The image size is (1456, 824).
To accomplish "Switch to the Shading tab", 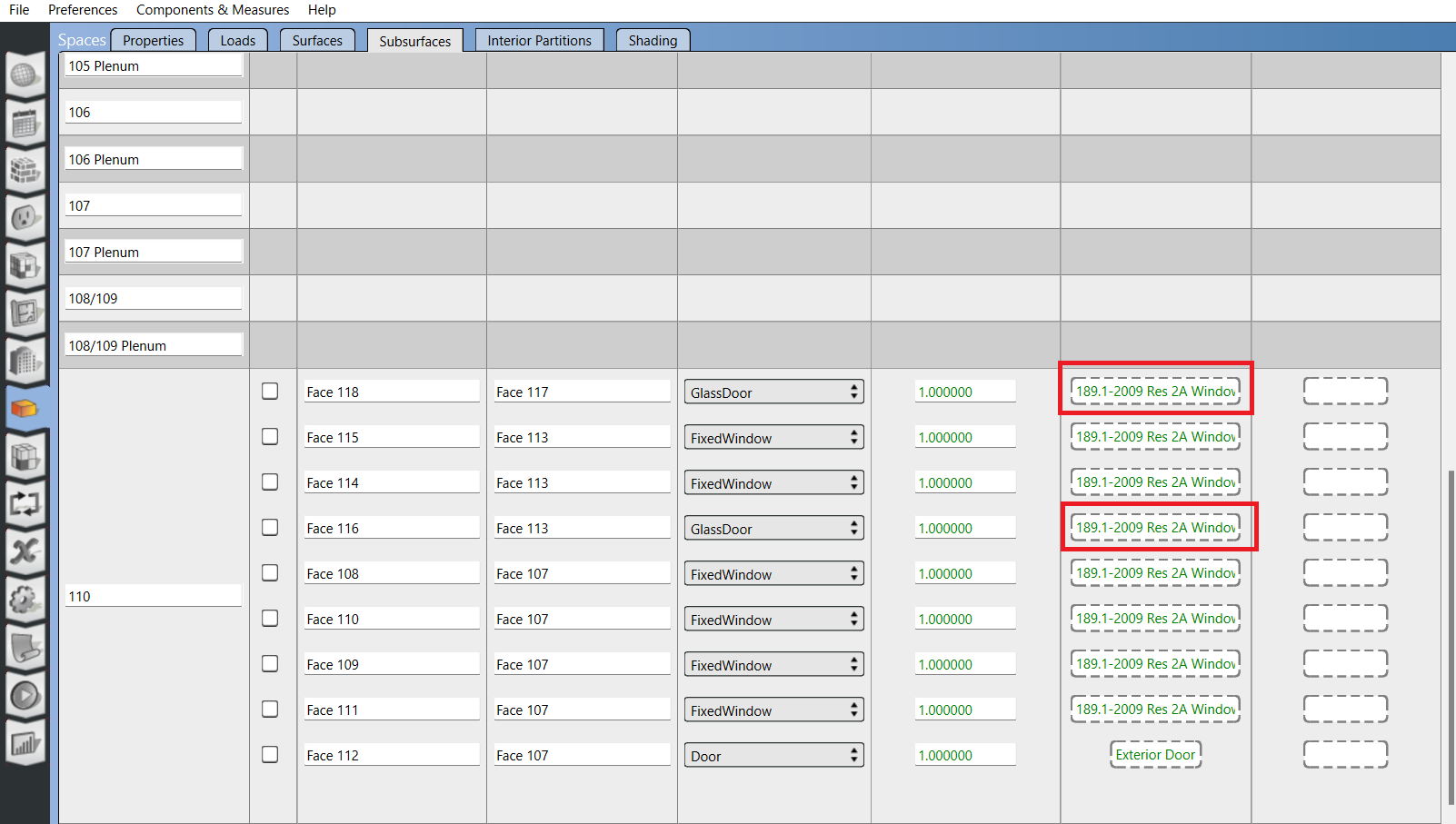I will [x=653, y=40].
